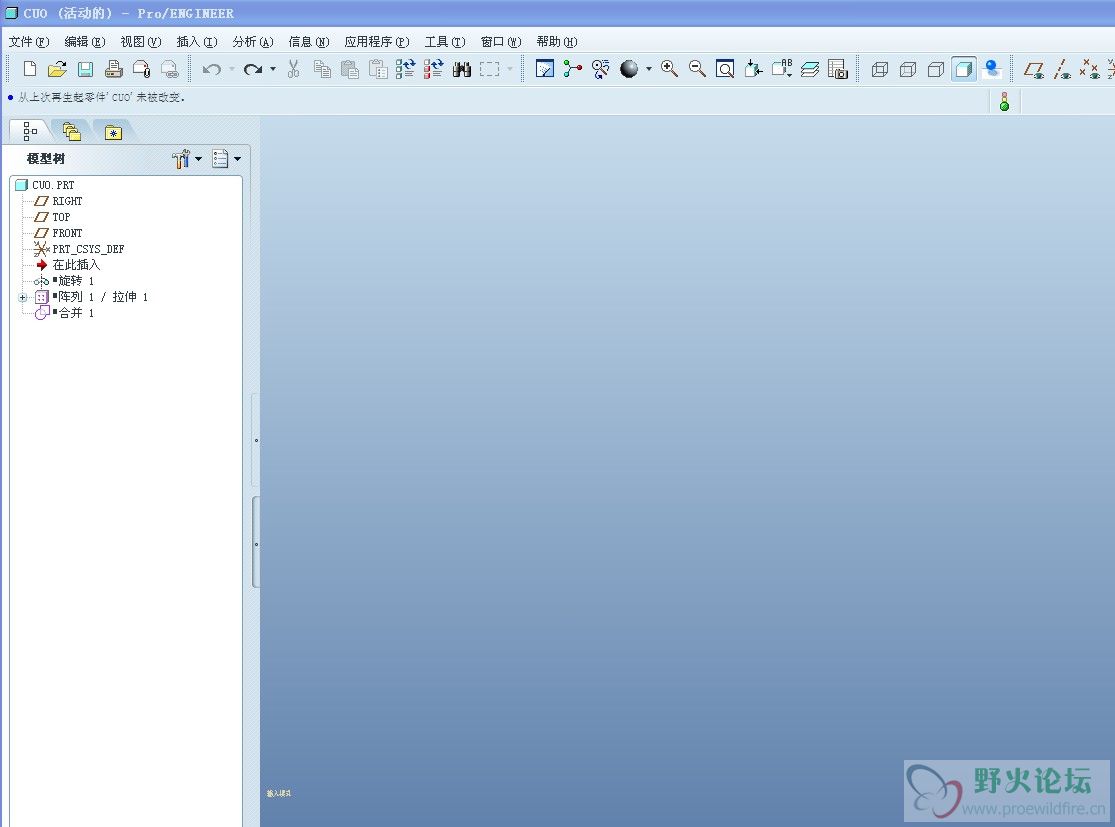Expand the 阵列 1 / 拉伸 1 node
The image size is (1115, 827).
tap(23, 297)
